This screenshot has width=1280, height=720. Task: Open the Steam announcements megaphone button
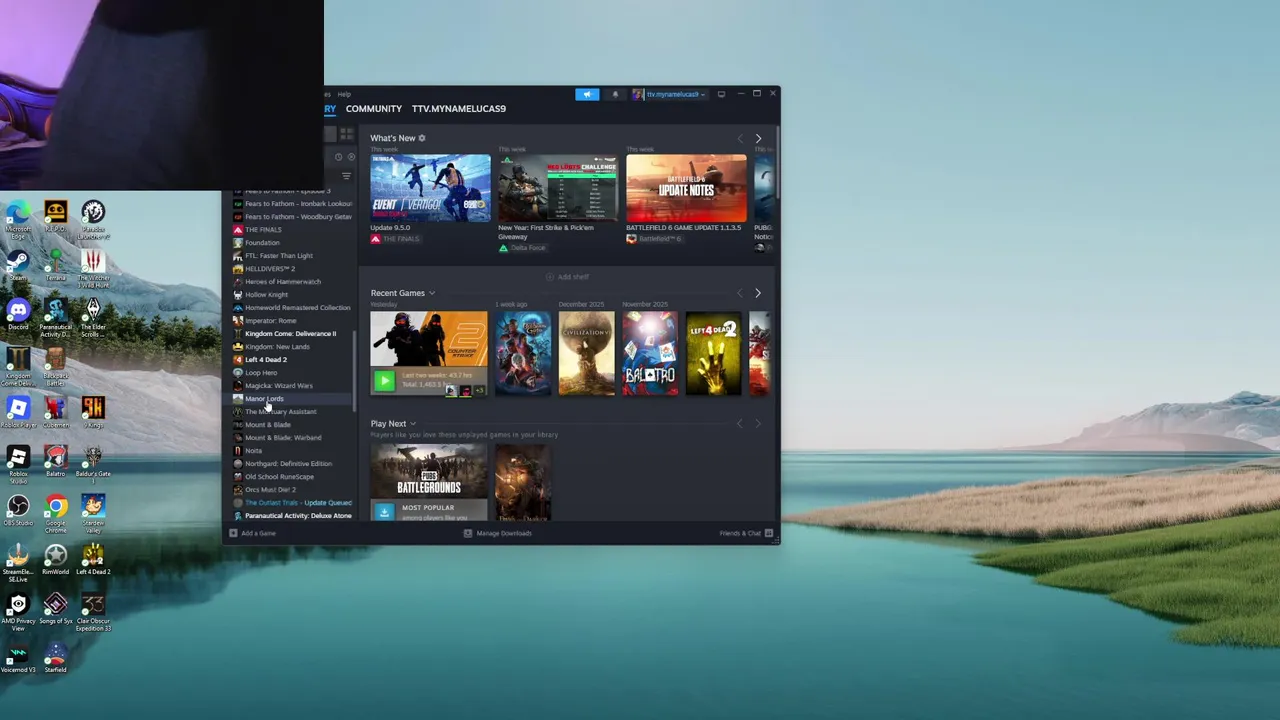[x=587, y=94]
